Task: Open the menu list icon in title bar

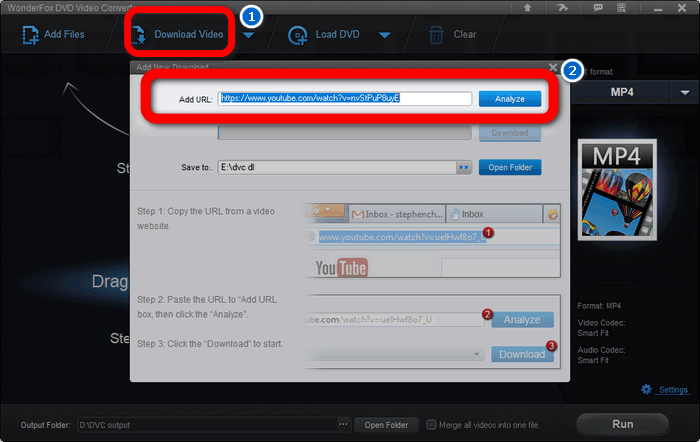Action: 621,8
